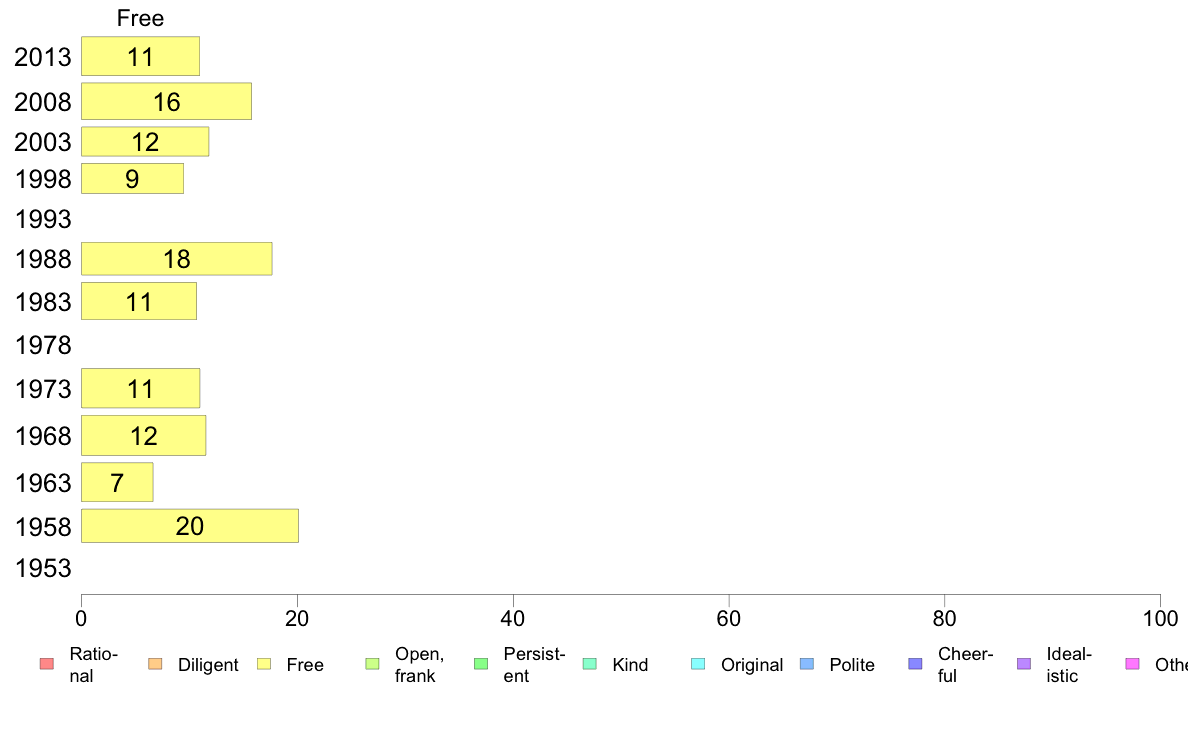Screen dimensions: 1188x736
Task: Click the 1988 bar labeled 18
Action: (176, 259)
